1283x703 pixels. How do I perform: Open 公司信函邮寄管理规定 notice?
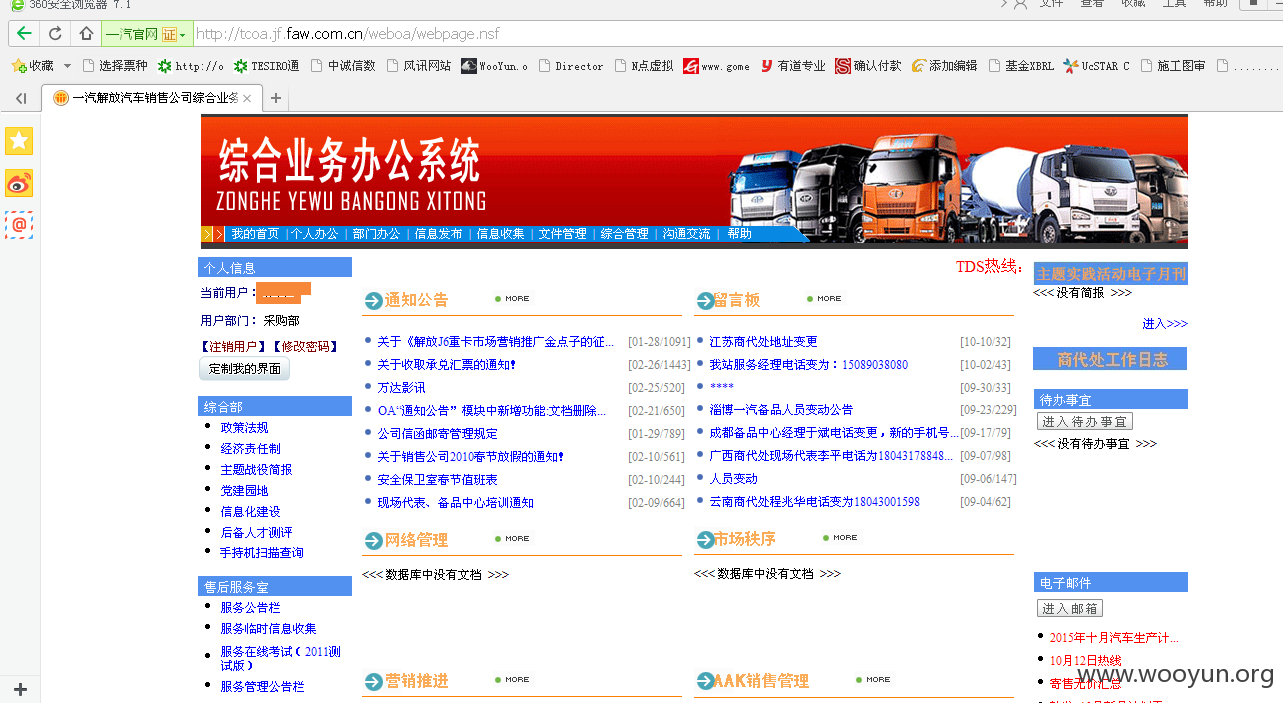pyautogui.click(x=437, y=434)
